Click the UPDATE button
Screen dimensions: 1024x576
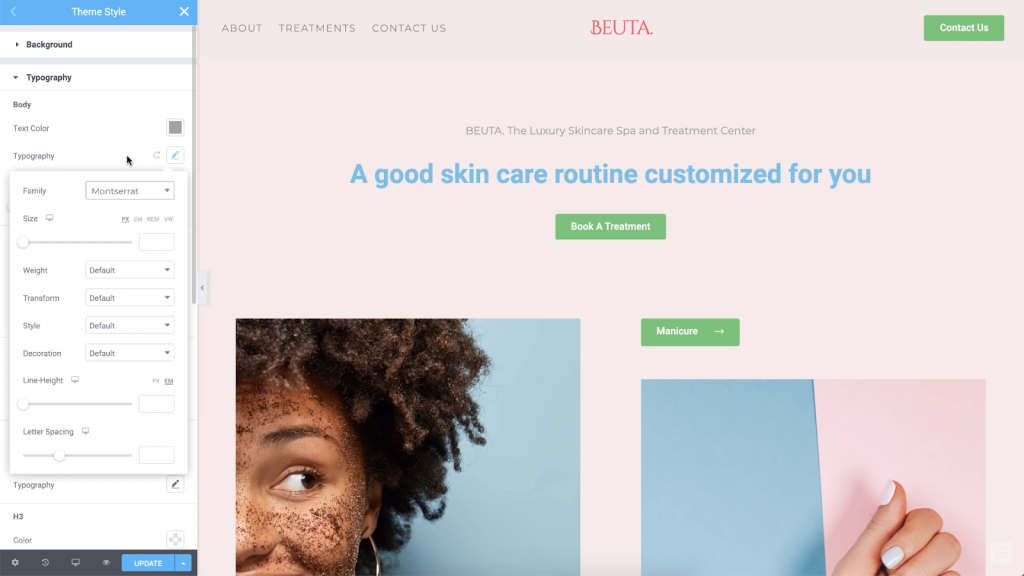click(148, 563)
